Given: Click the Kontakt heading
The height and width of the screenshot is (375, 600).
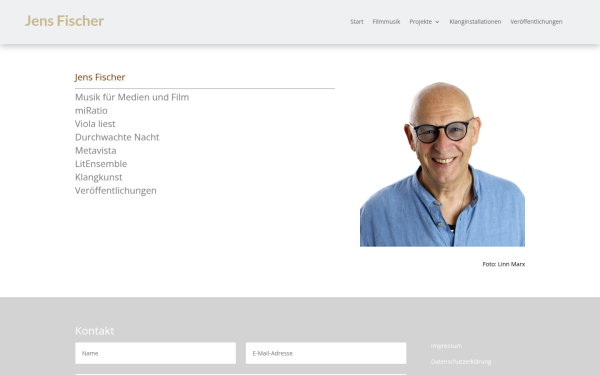Looking at the screenshot, I should pos(95,331).
